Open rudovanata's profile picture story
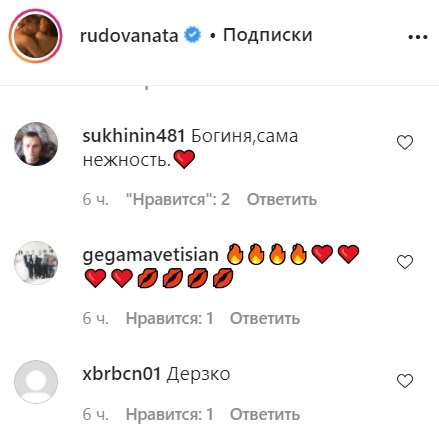Screen dimensions: 439x448 click(35, 36)
